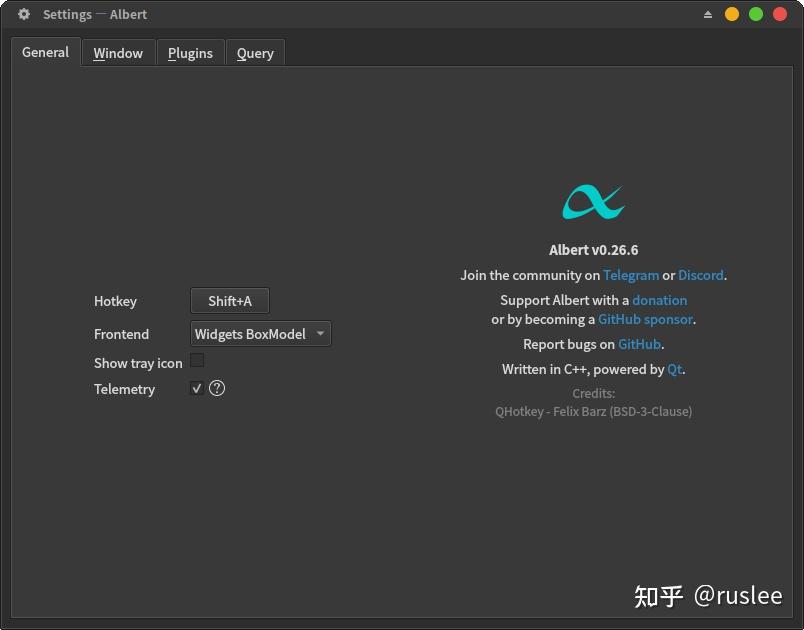Click the Albert alpha logo

point(594,203)
